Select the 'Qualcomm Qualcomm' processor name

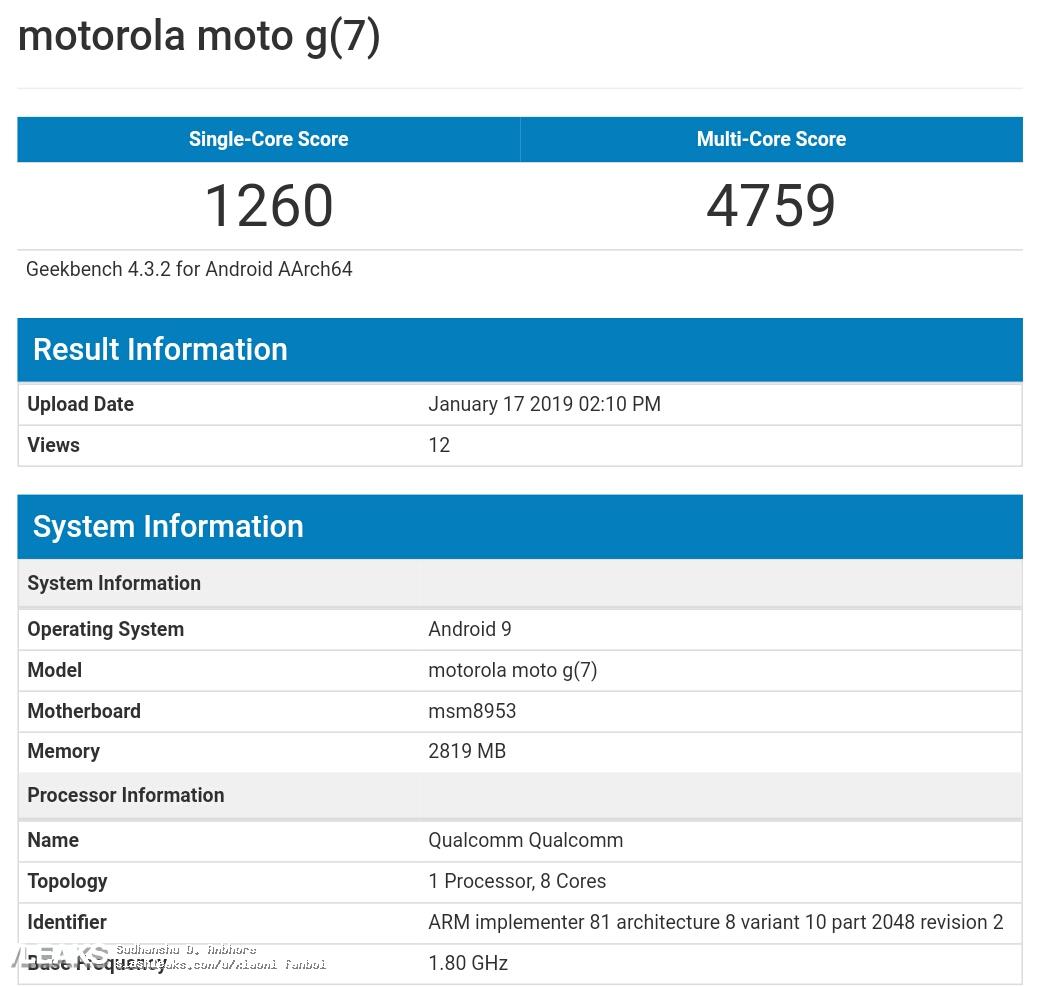click(x=525, y=840)
